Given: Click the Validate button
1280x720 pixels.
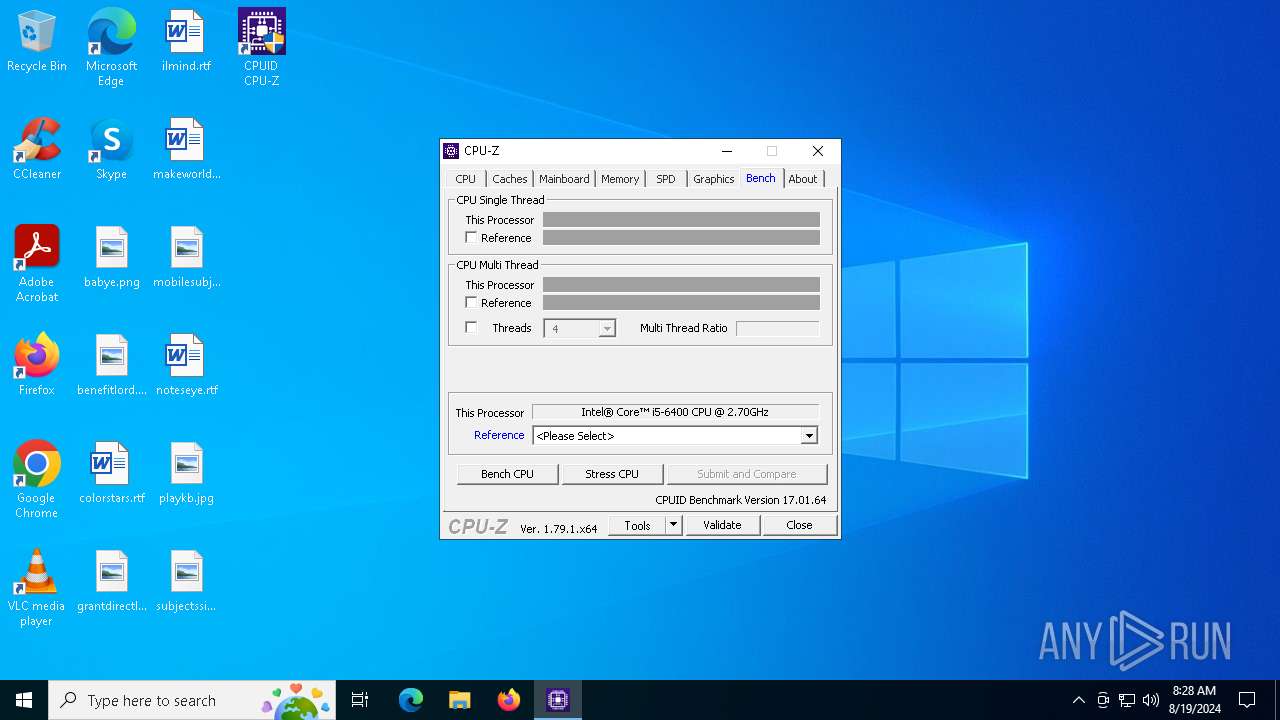Looking at the screenshot, I should (722, 525).
